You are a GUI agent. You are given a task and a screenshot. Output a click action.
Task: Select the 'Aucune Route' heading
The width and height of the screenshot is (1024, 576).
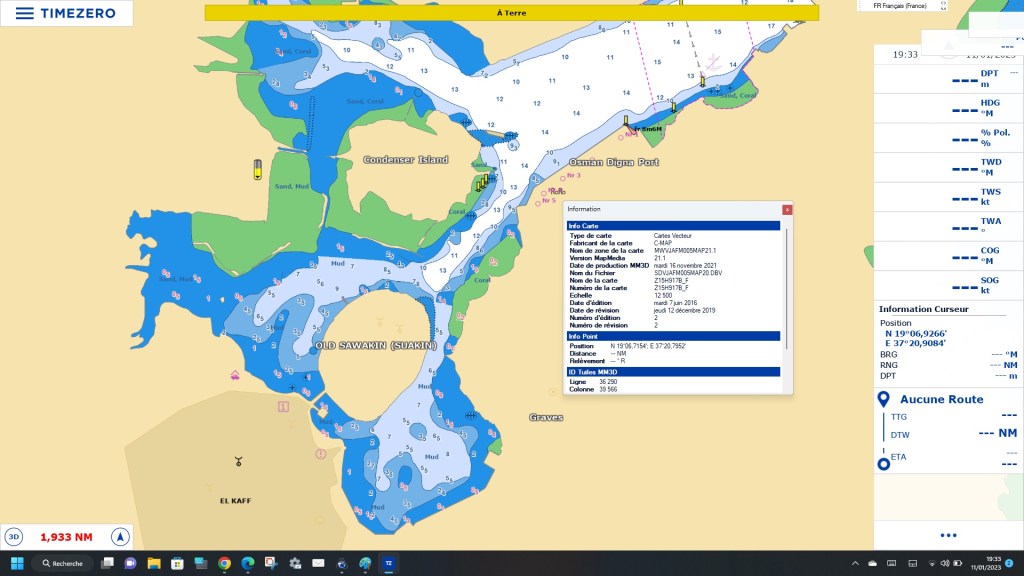(941, 399)
